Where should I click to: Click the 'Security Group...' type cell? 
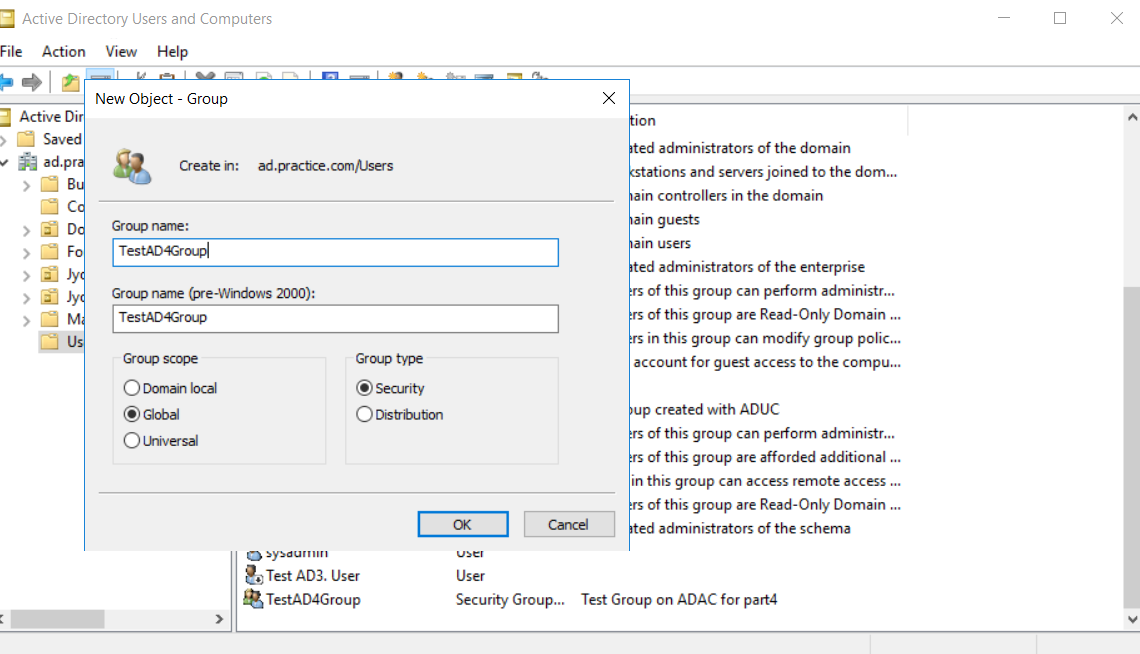(x=510, y=600)
